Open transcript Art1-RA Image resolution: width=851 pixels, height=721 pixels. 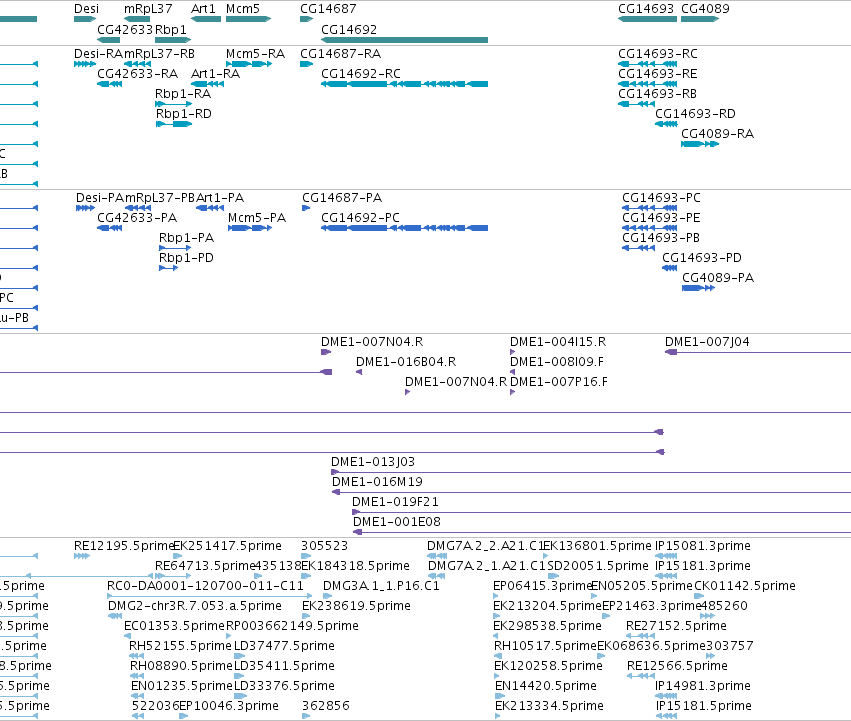[x=207, y=84]
